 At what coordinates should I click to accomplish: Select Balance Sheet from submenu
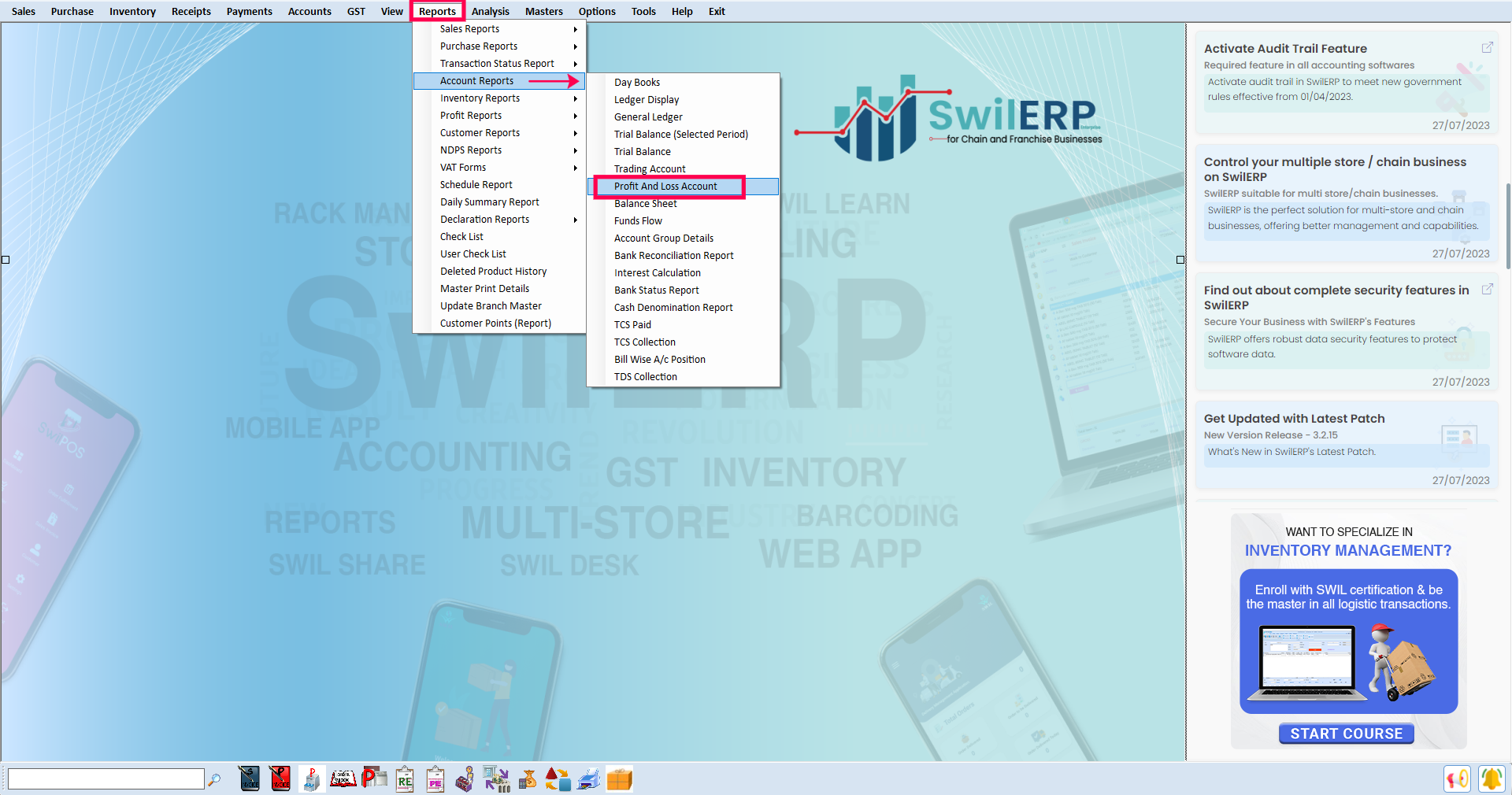(x=683, y=204)
